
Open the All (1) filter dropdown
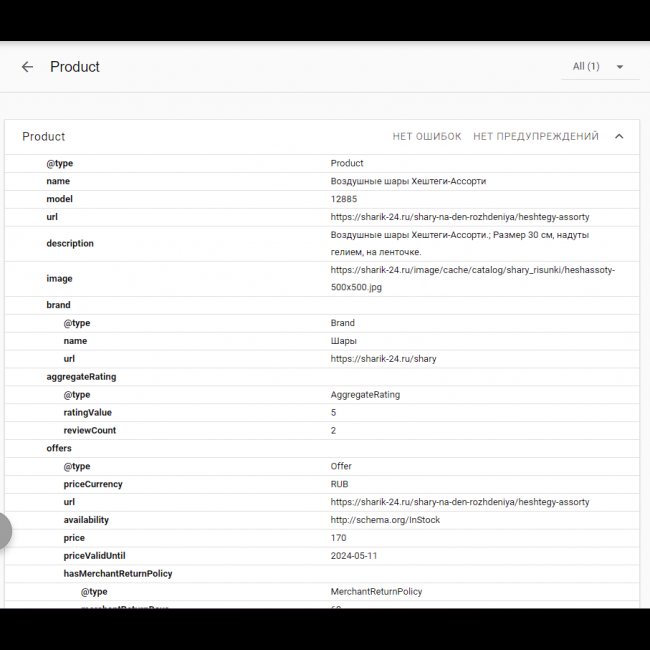click(599, 67)
